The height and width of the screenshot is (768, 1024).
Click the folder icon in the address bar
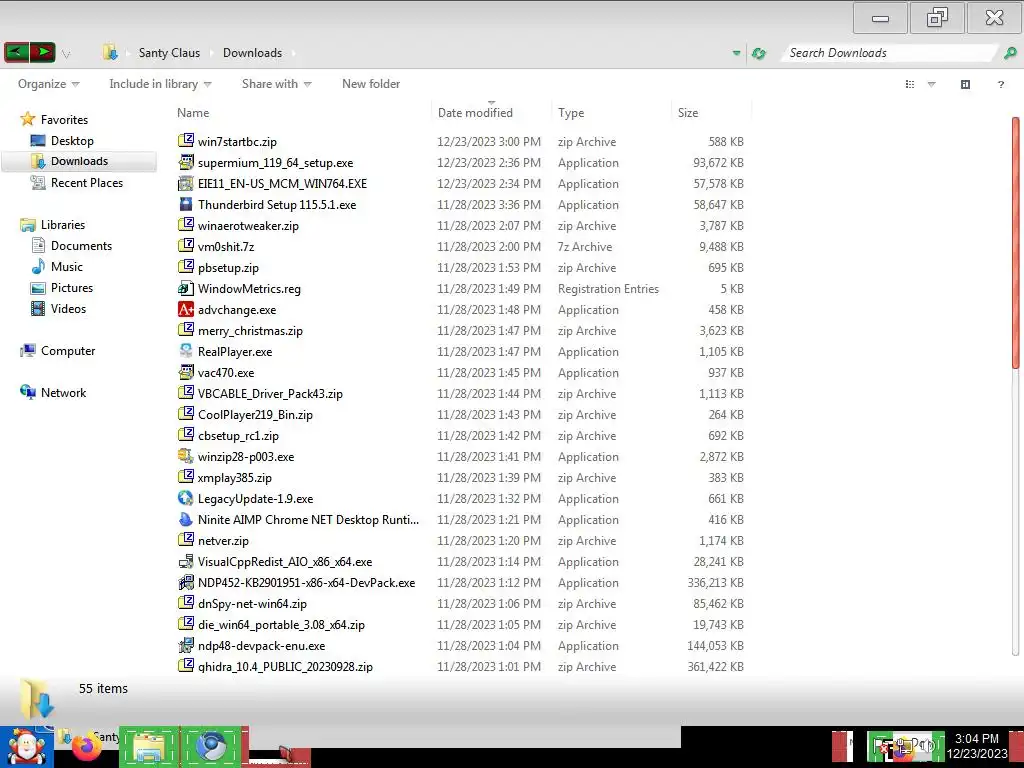[x=110, y=52]
